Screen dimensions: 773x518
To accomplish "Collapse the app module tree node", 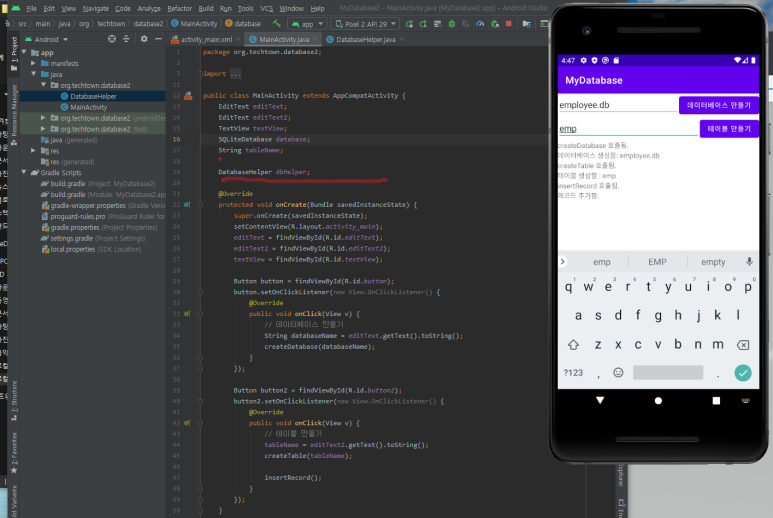I will 24,52.
